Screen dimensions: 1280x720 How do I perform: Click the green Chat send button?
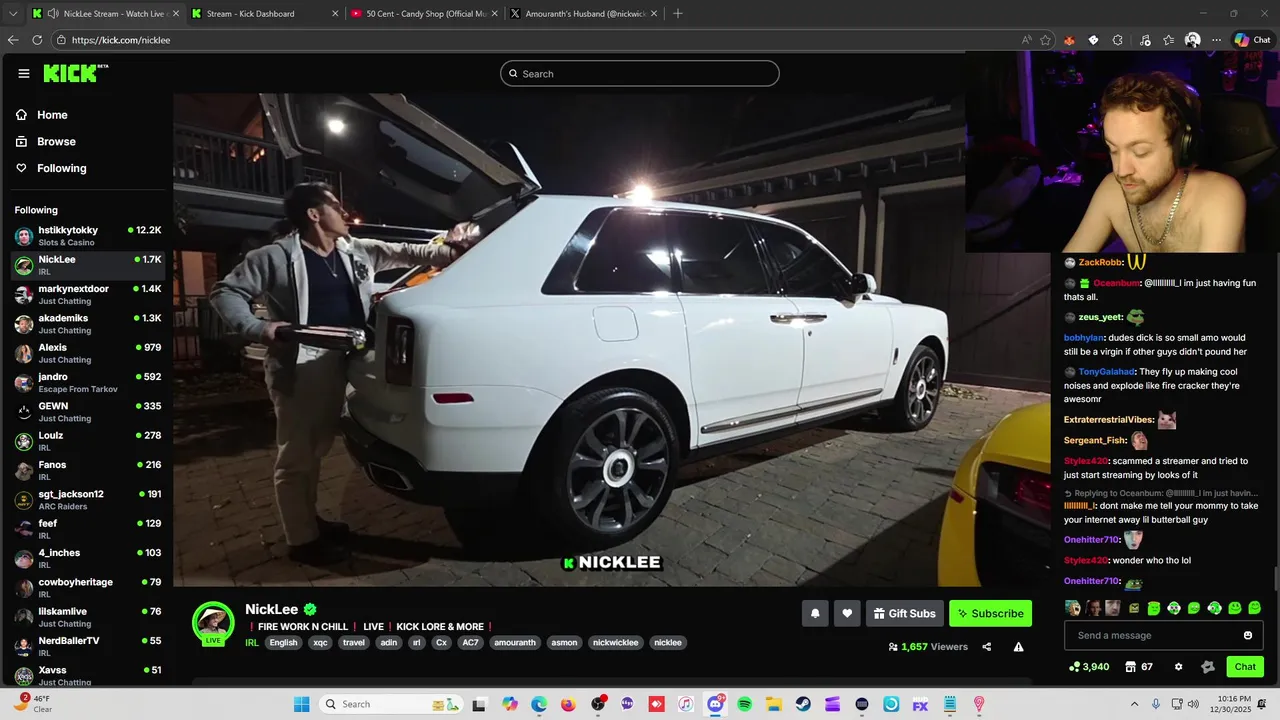coord(1245,667)
